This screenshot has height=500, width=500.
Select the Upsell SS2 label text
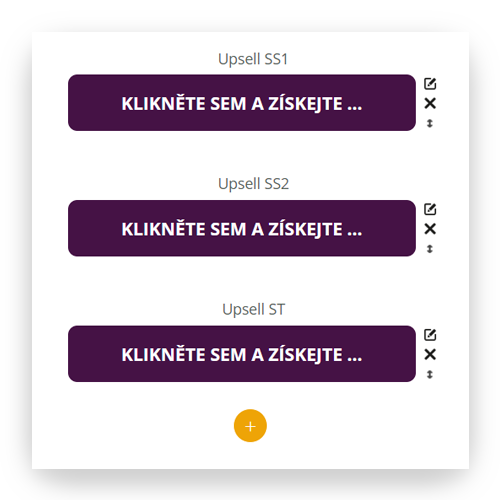(x=253, y=184)
